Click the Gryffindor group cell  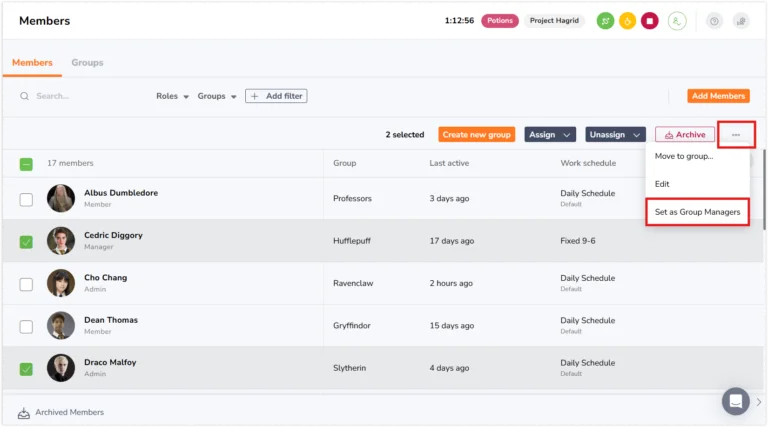(352, 326)
